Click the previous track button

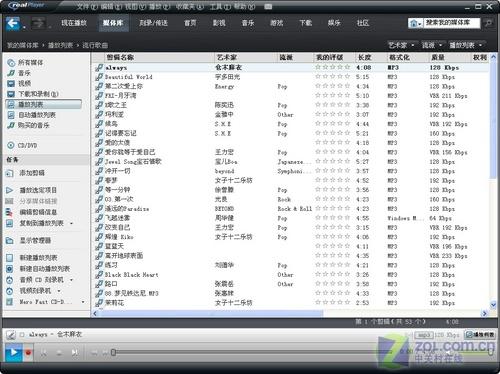(x=43, y=353)
